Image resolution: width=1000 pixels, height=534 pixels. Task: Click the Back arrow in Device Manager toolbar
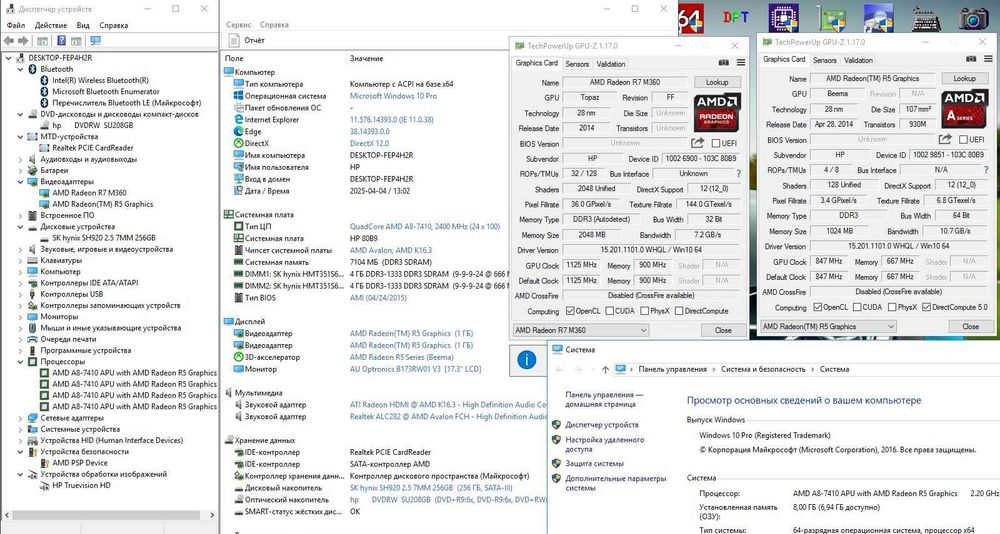(9, 41)
